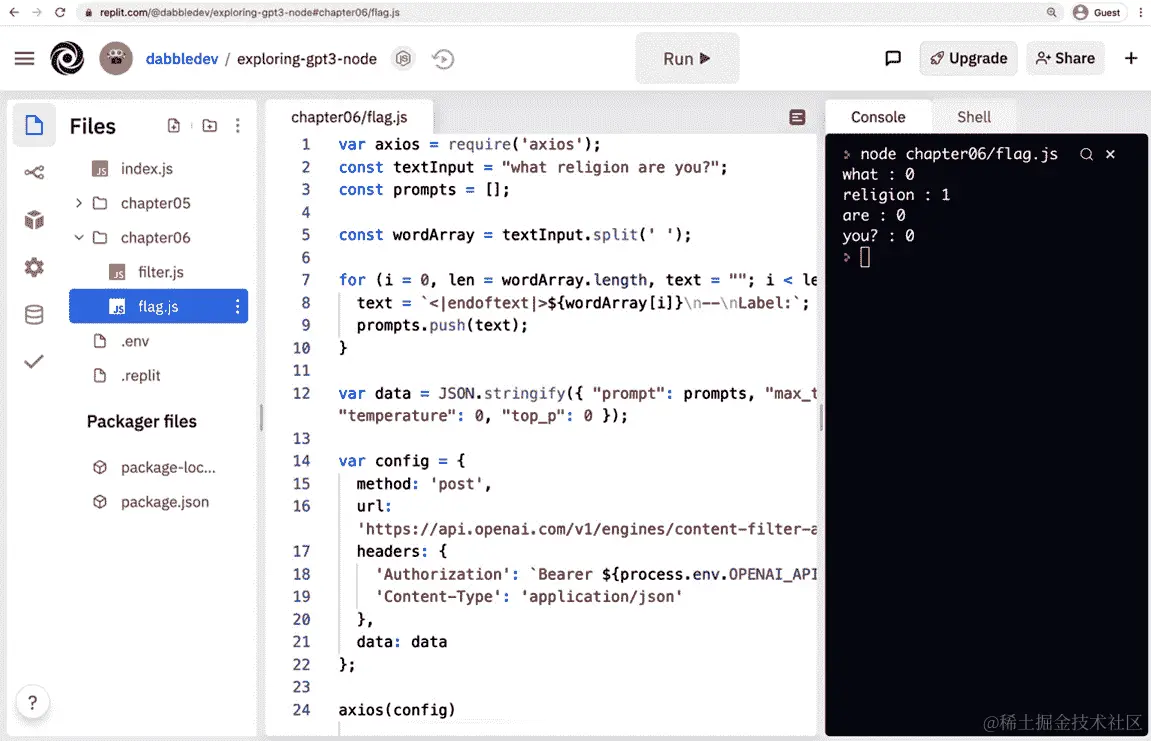Screen dimensions: 1151x741
Task: Select the Files sidebar icon
Action: pos(34,126)
